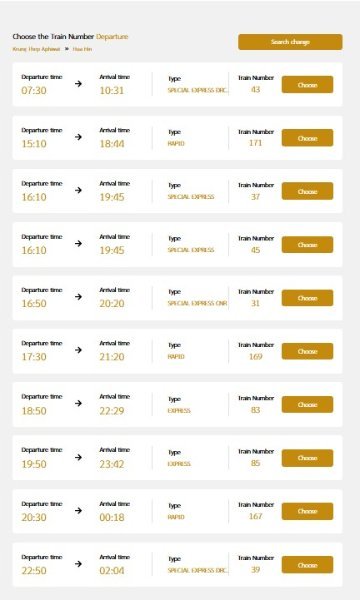This screenshot has height=600, width=360.
Task: Select Choose for train number 37
Action: click(x=307, y=191)
